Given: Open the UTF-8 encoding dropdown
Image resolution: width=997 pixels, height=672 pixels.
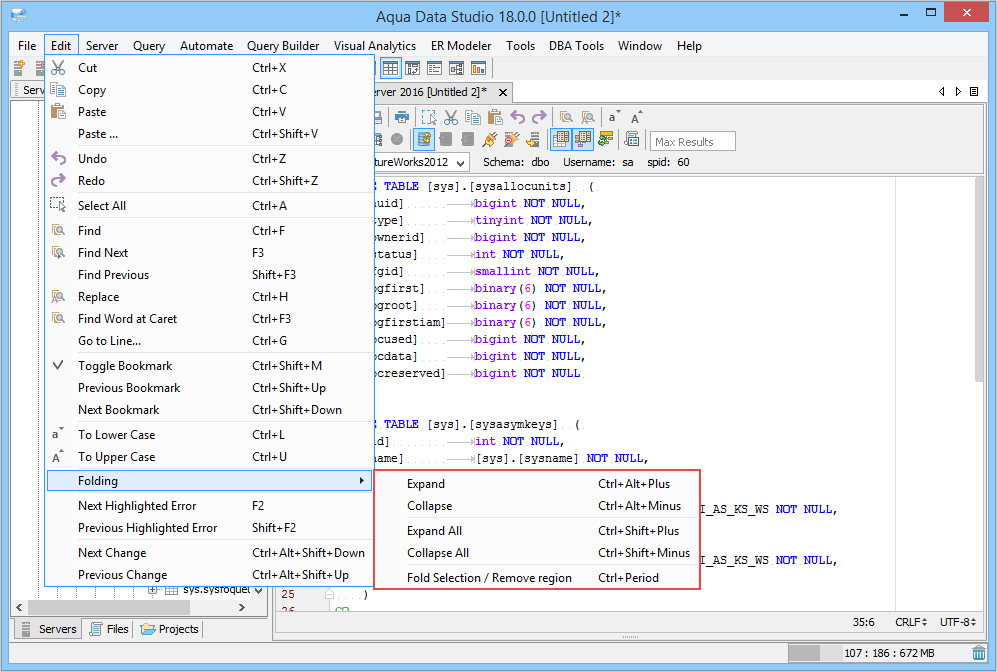Looking at the screenshot, I should click(x=958, y=622).
